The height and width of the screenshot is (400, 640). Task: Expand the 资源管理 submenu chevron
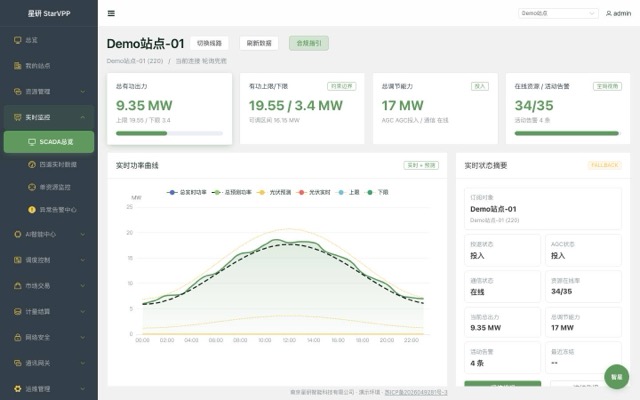click(83, 91)
